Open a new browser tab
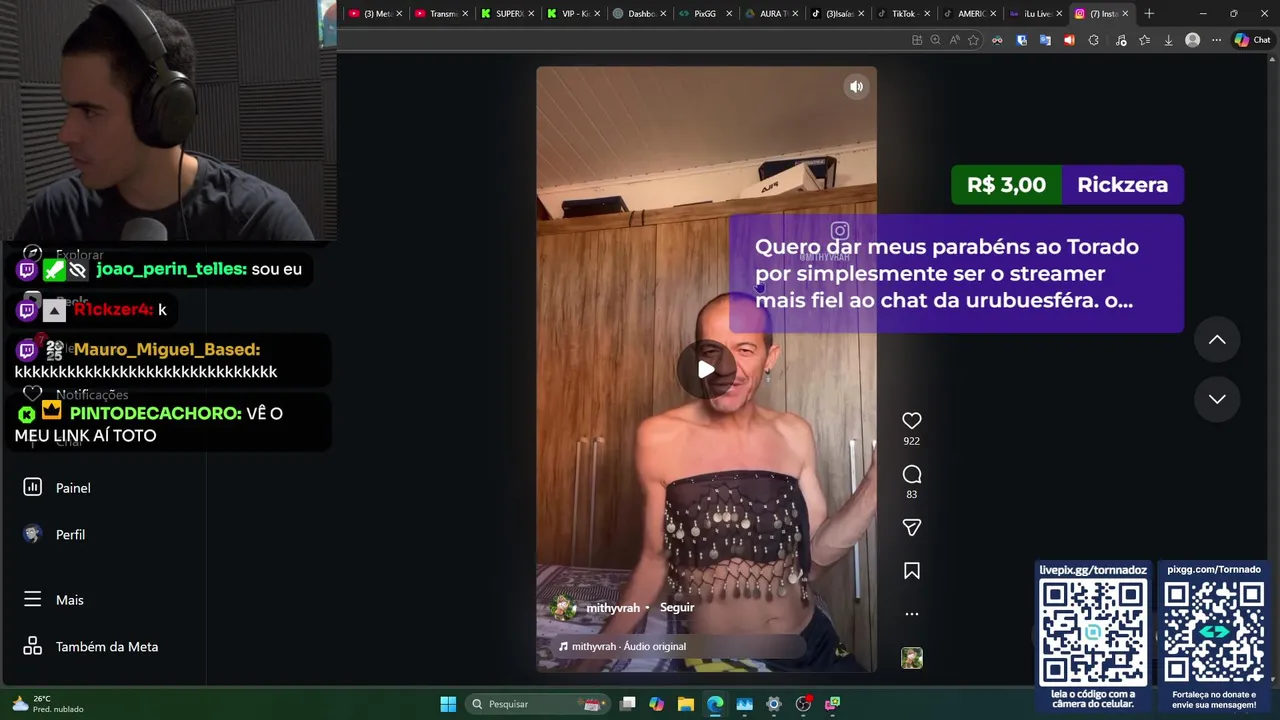This screenshot has height=720, width=1280. 1149,14
